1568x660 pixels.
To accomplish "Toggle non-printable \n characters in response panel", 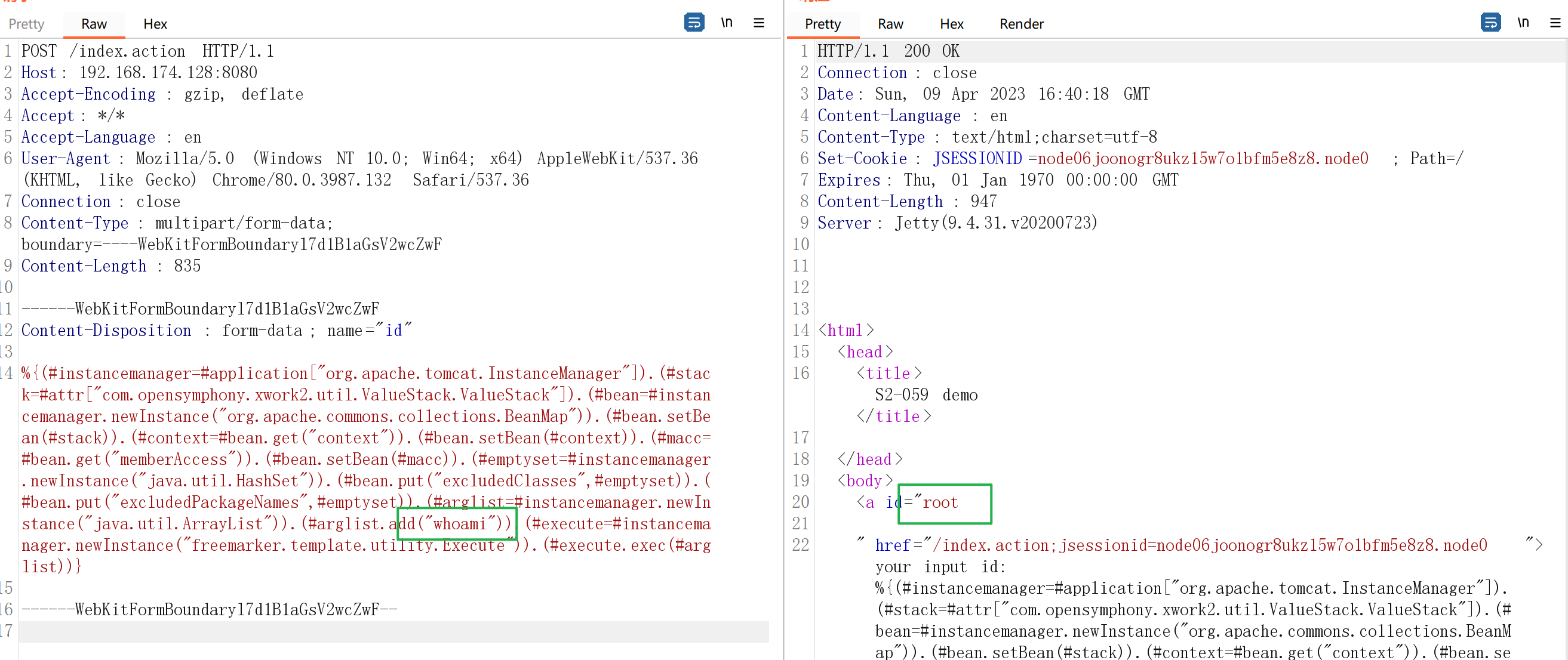I will (x=1523, y=23).
